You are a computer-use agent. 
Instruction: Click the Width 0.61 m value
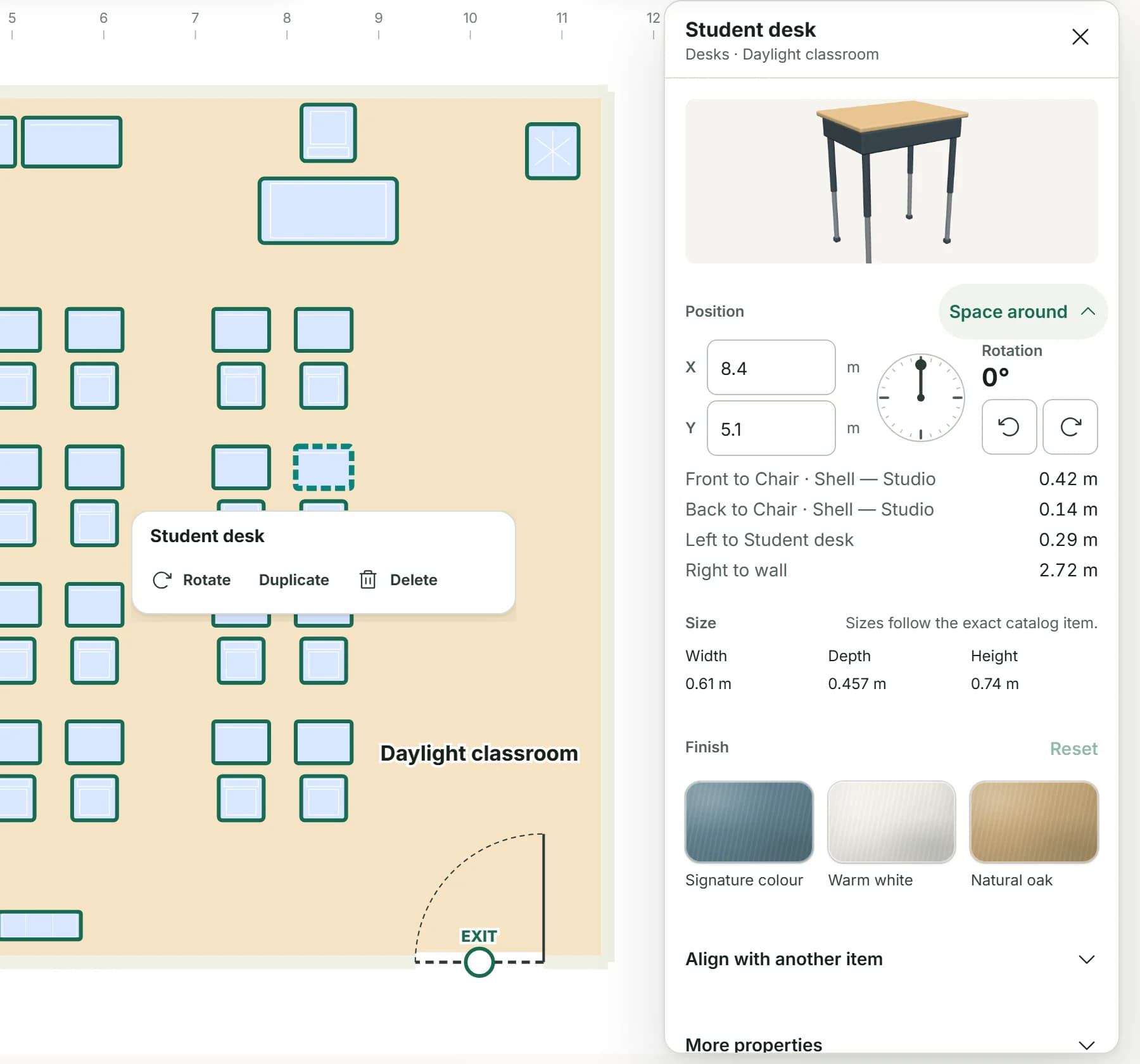coord(708,683)
